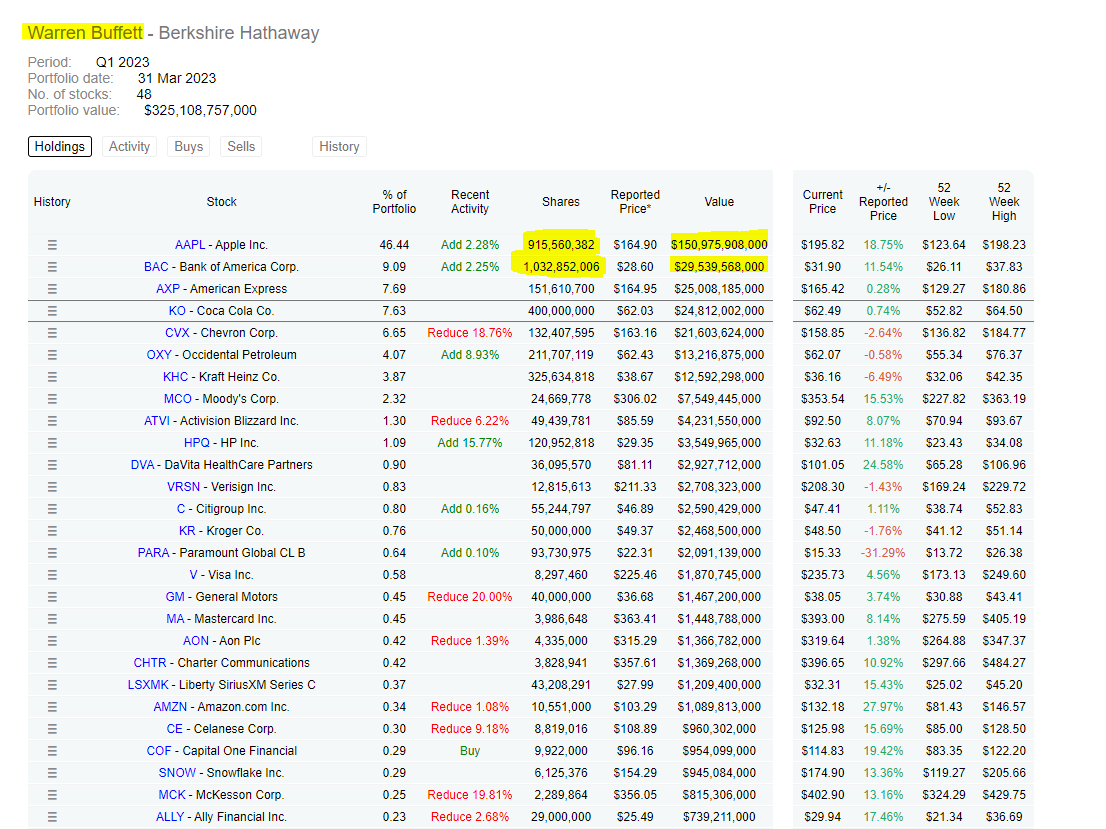Screen dimensions: 1106x829
Task: Click history icon for Ally Financial row
Action: [x=52, y=817]
